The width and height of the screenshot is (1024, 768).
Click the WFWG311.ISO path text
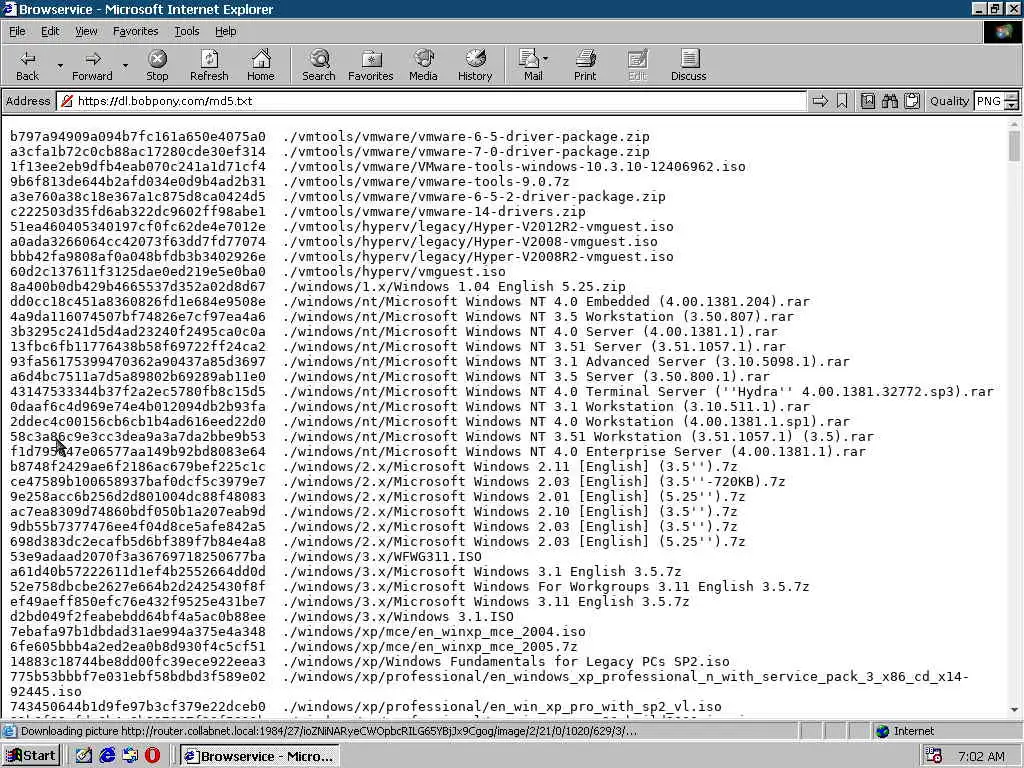[x=383, y=557]
